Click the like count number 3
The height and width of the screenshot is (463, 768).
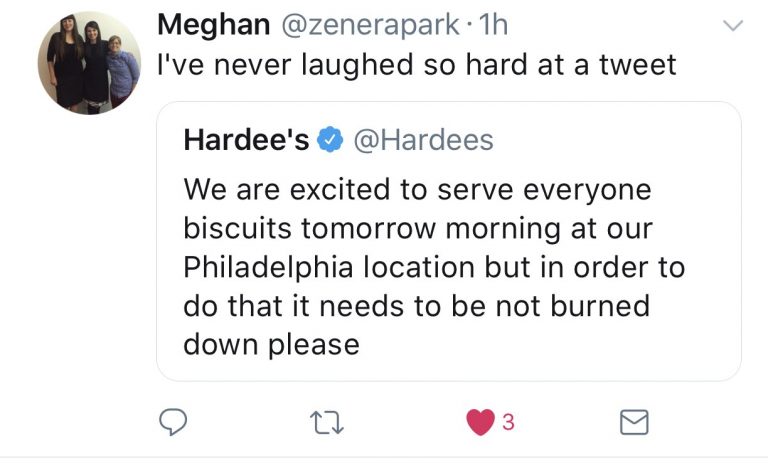tap(507, 424)
